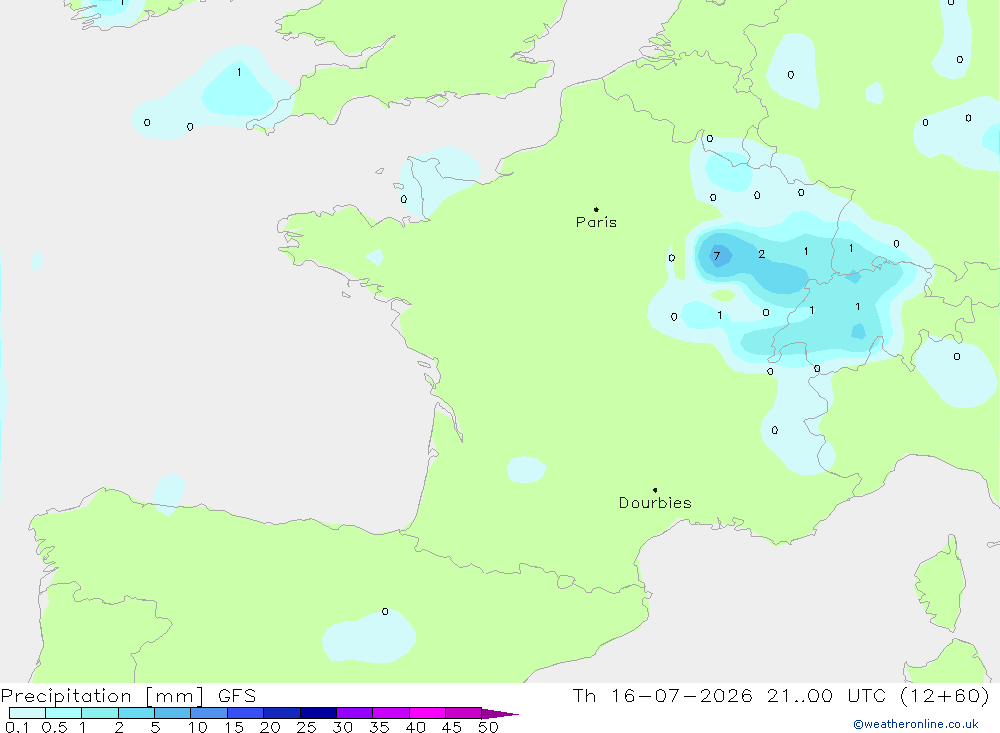Click the over-50 arrow tip of legend
The image size is (1000, 733).
coord(501,714)
